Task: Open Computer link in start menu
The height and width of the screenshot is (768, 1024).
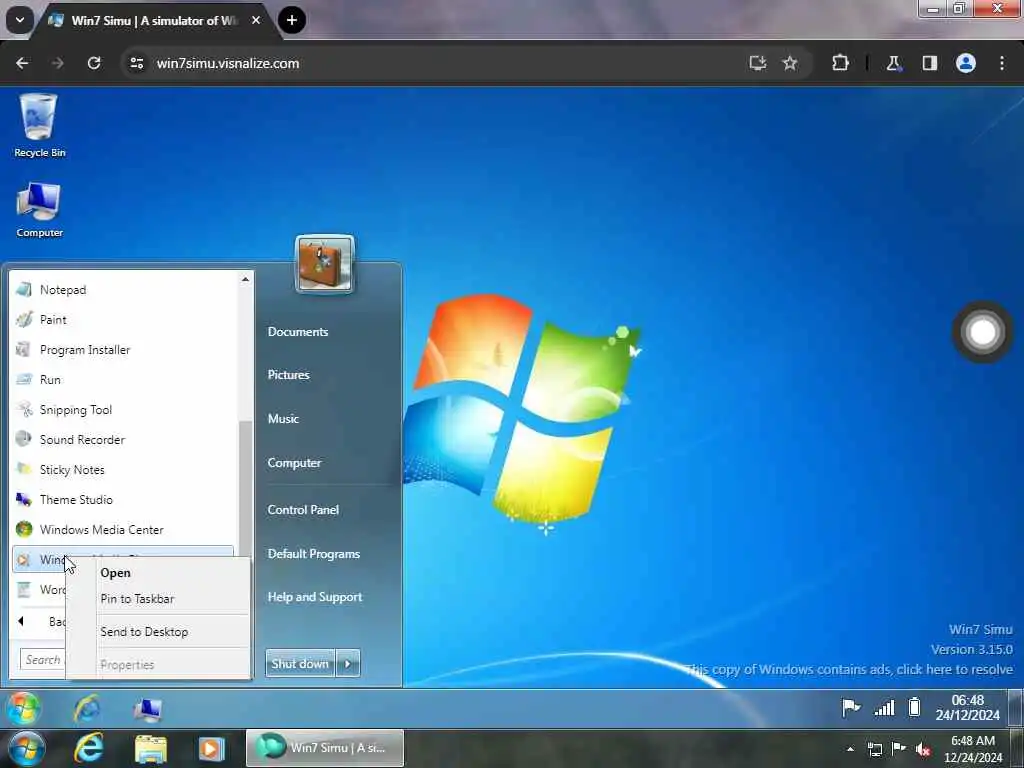Action: 295,462
